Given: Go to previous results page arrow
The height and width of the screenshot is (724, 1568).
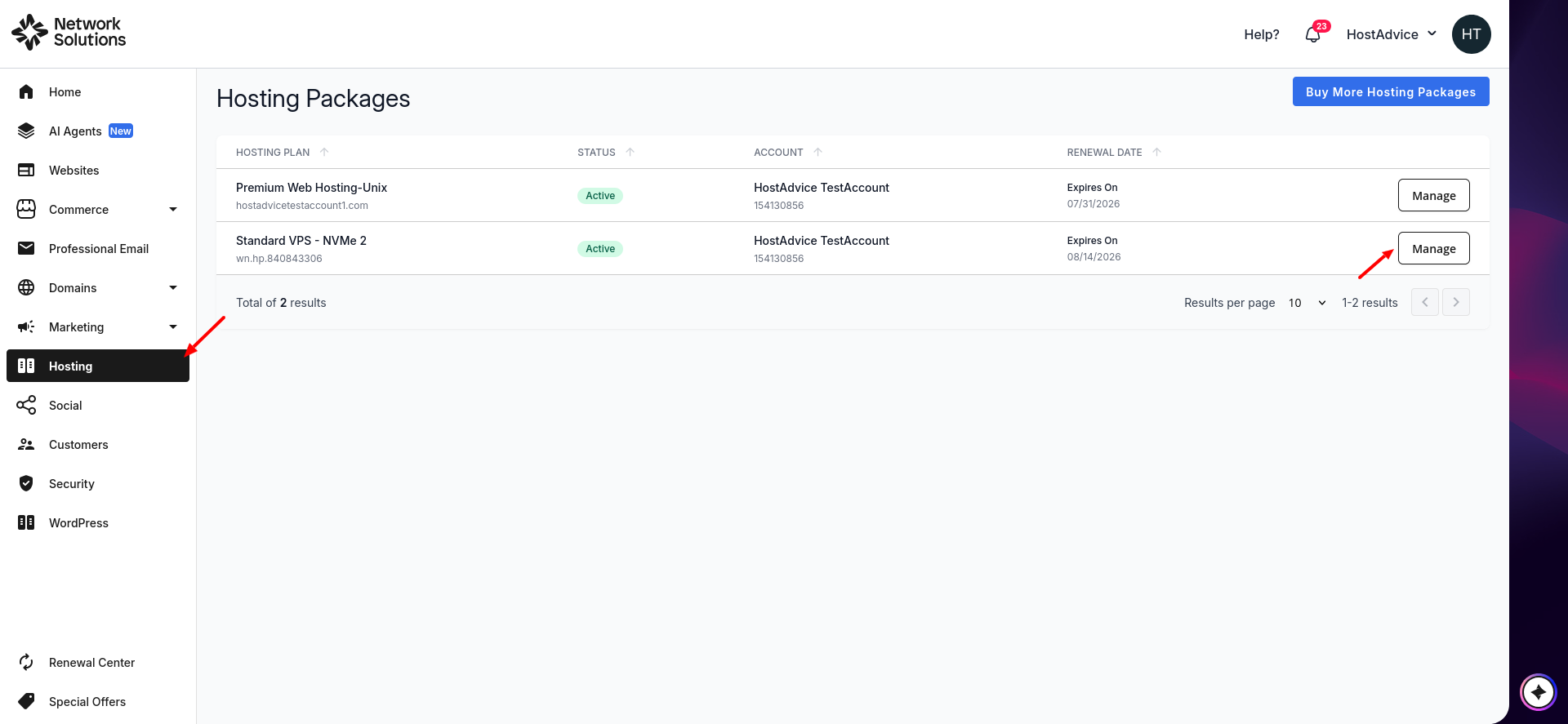Looking at the screenshot, I should pos(1425,302).
